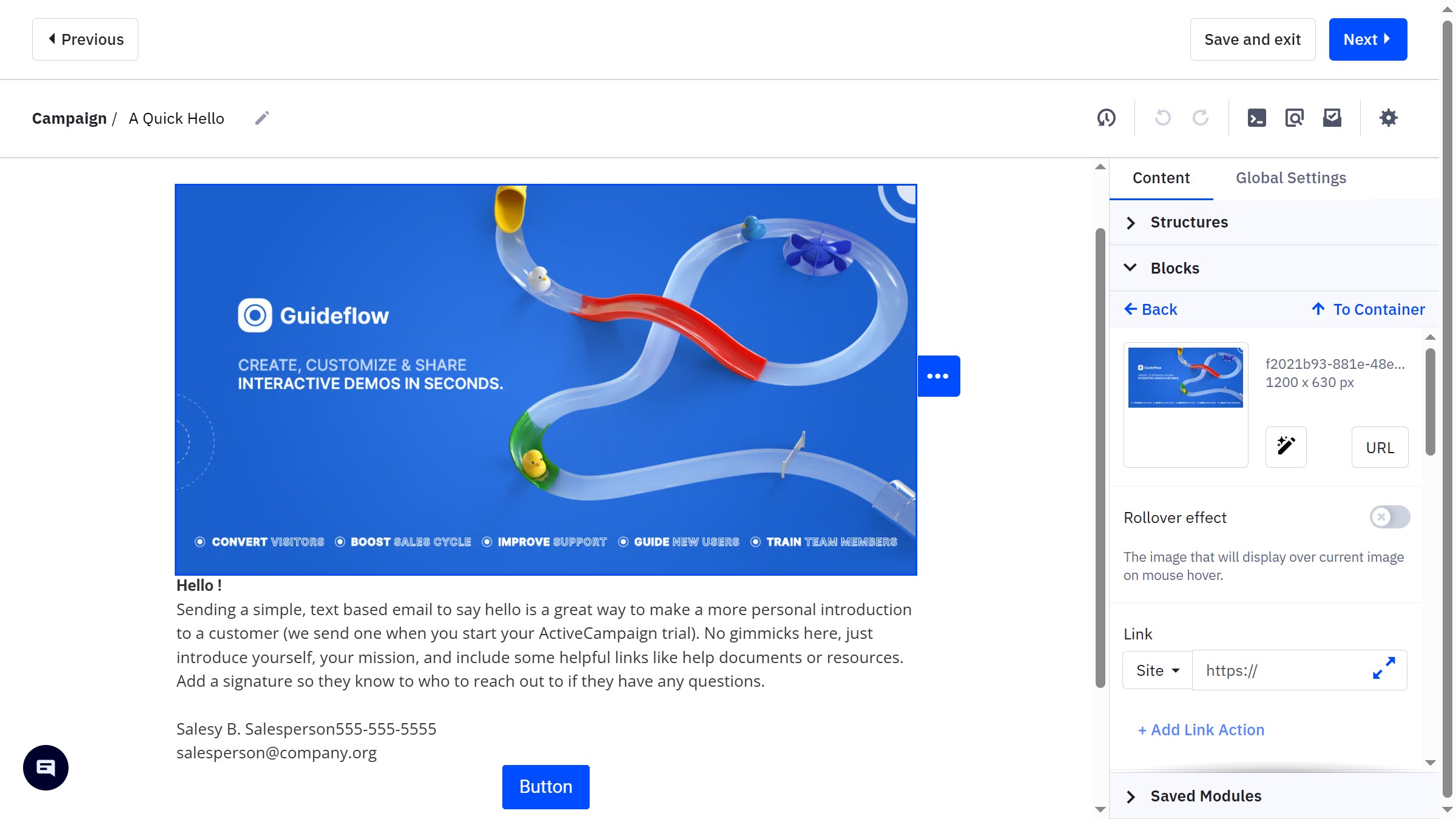Select the Content tab
The image size is (1456, 819).
1161,178
